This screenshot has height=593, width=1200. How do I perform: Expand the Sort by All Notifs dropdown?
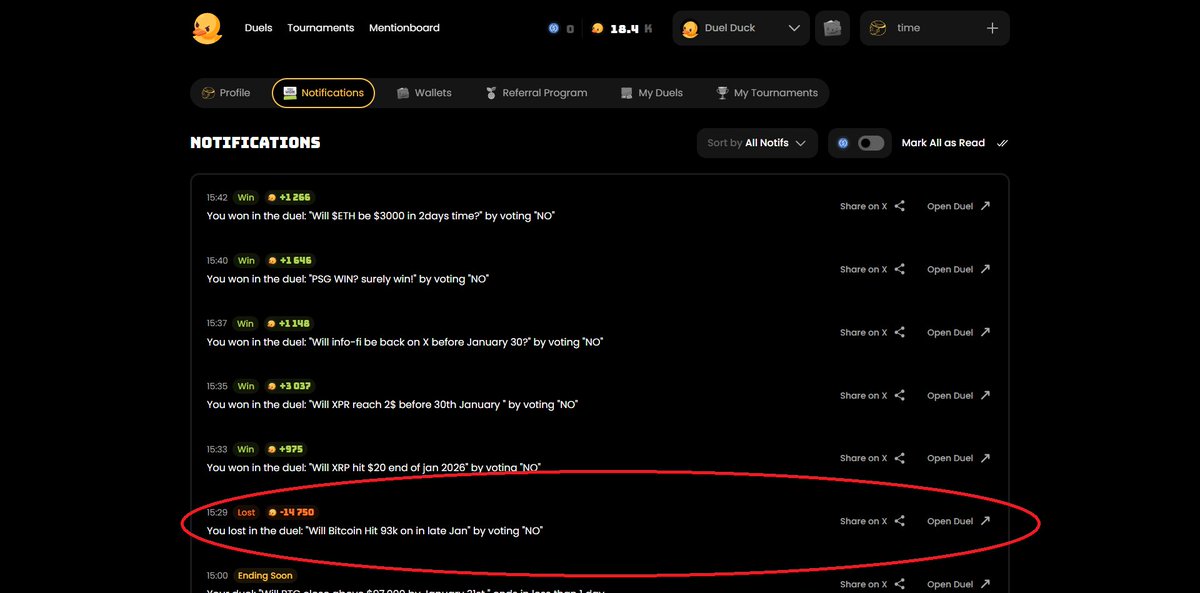(x=757, y=143)
